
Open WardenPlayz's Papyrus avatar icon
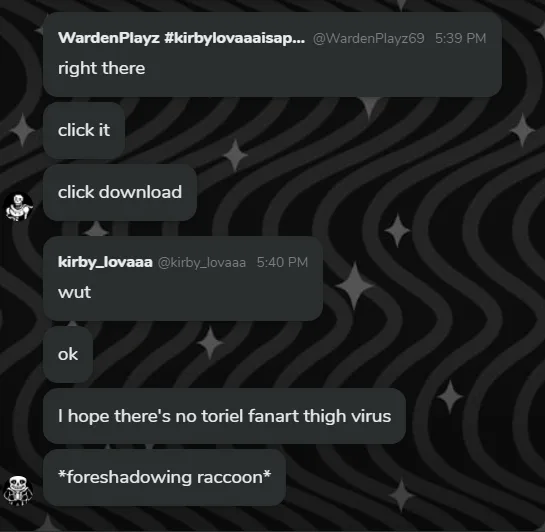[x=19, y=207]
